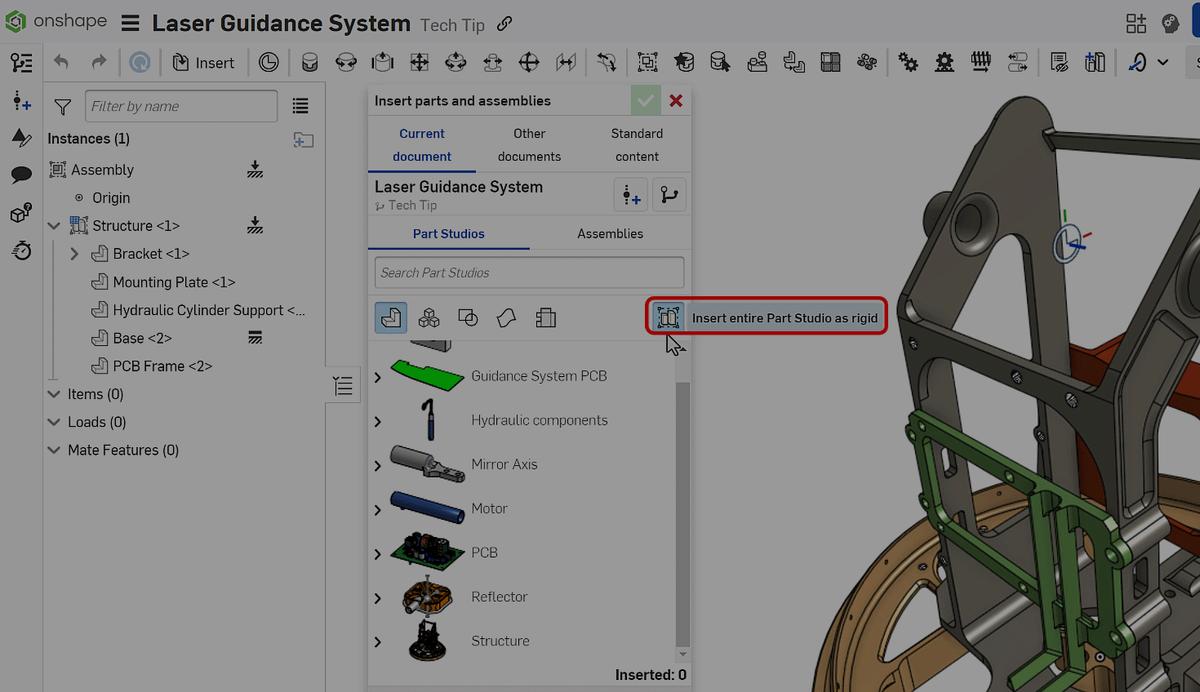This screenshot has width=1200, height=692.
Task: Expand the Motor item in insert list
Action: pos(378,508)
